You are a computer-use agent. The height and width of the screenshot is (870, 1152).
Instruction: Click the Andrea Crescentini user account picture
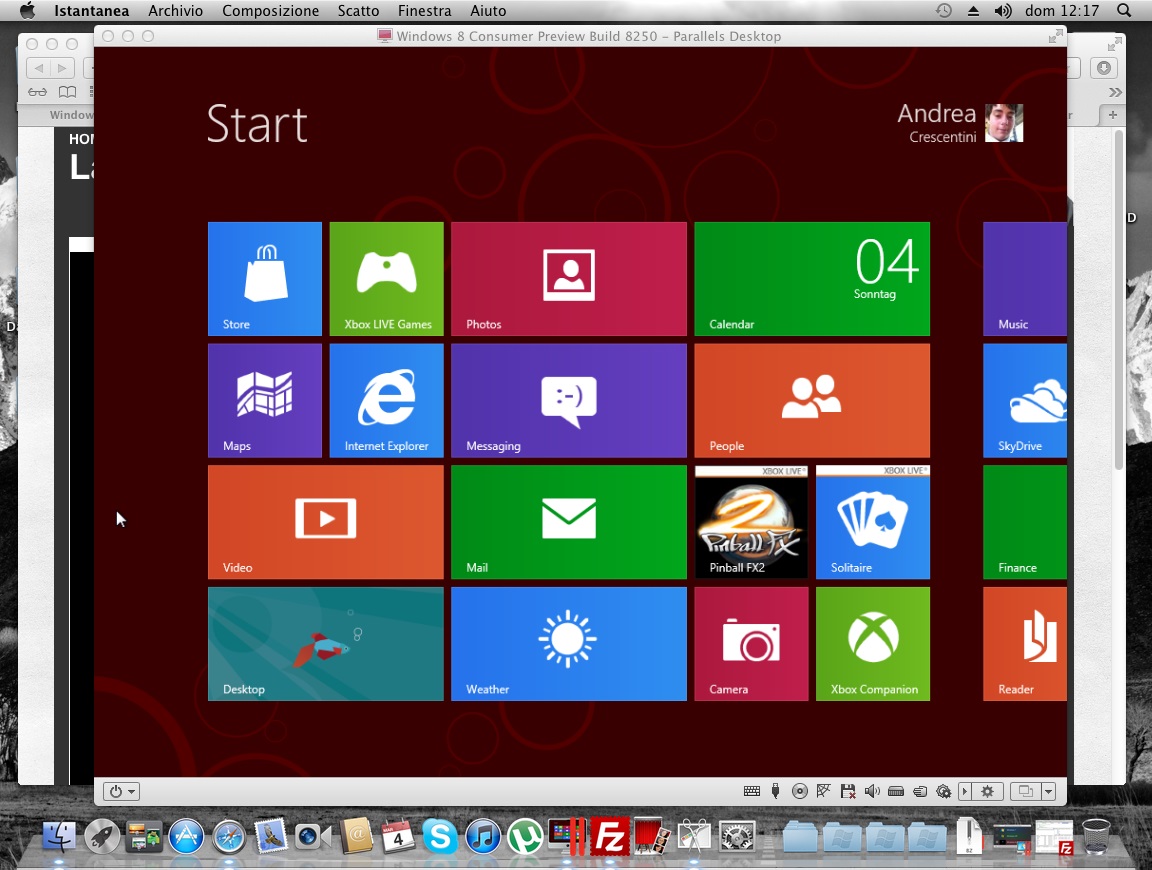[1004, 123]
